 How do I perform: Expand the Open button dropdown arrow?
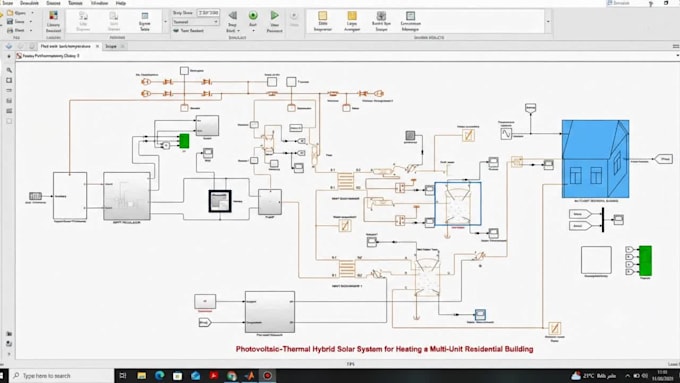point(32,13)
